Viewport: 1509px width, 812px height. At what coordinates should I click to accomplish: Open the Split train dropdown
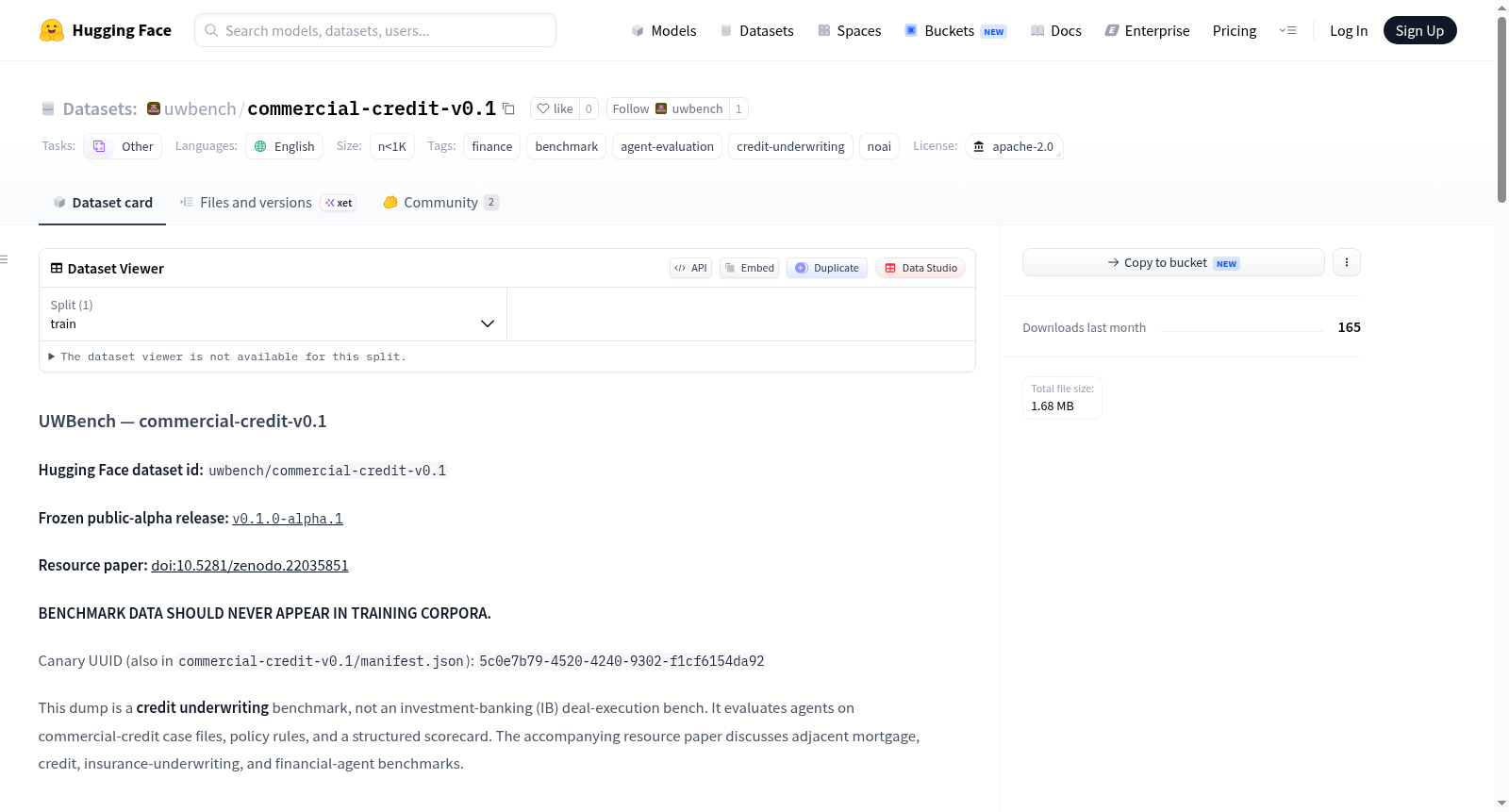tap(273, 314)
